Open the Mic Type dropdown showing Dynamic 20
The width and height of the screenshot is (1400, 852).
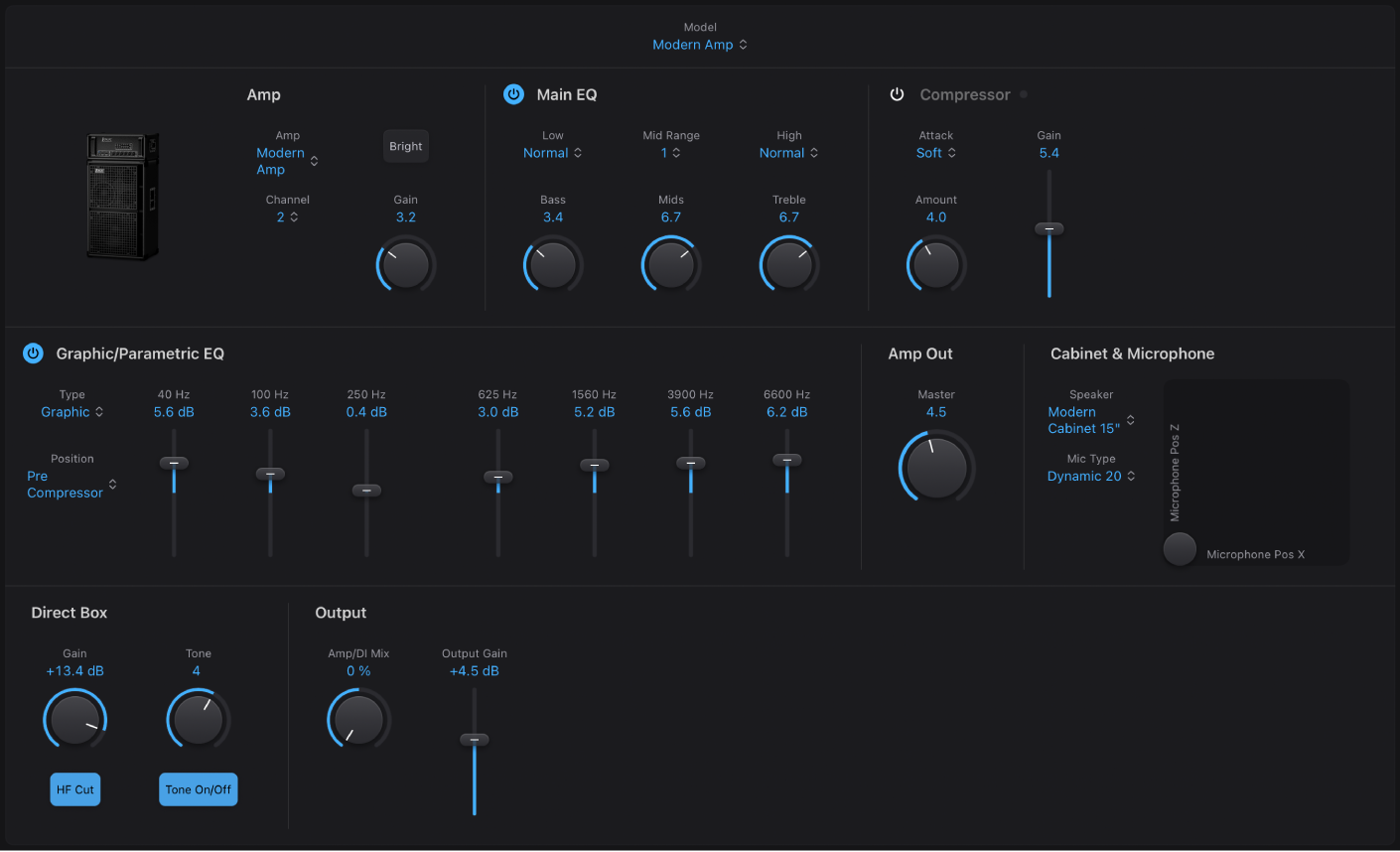click(x=1091, y=476)
